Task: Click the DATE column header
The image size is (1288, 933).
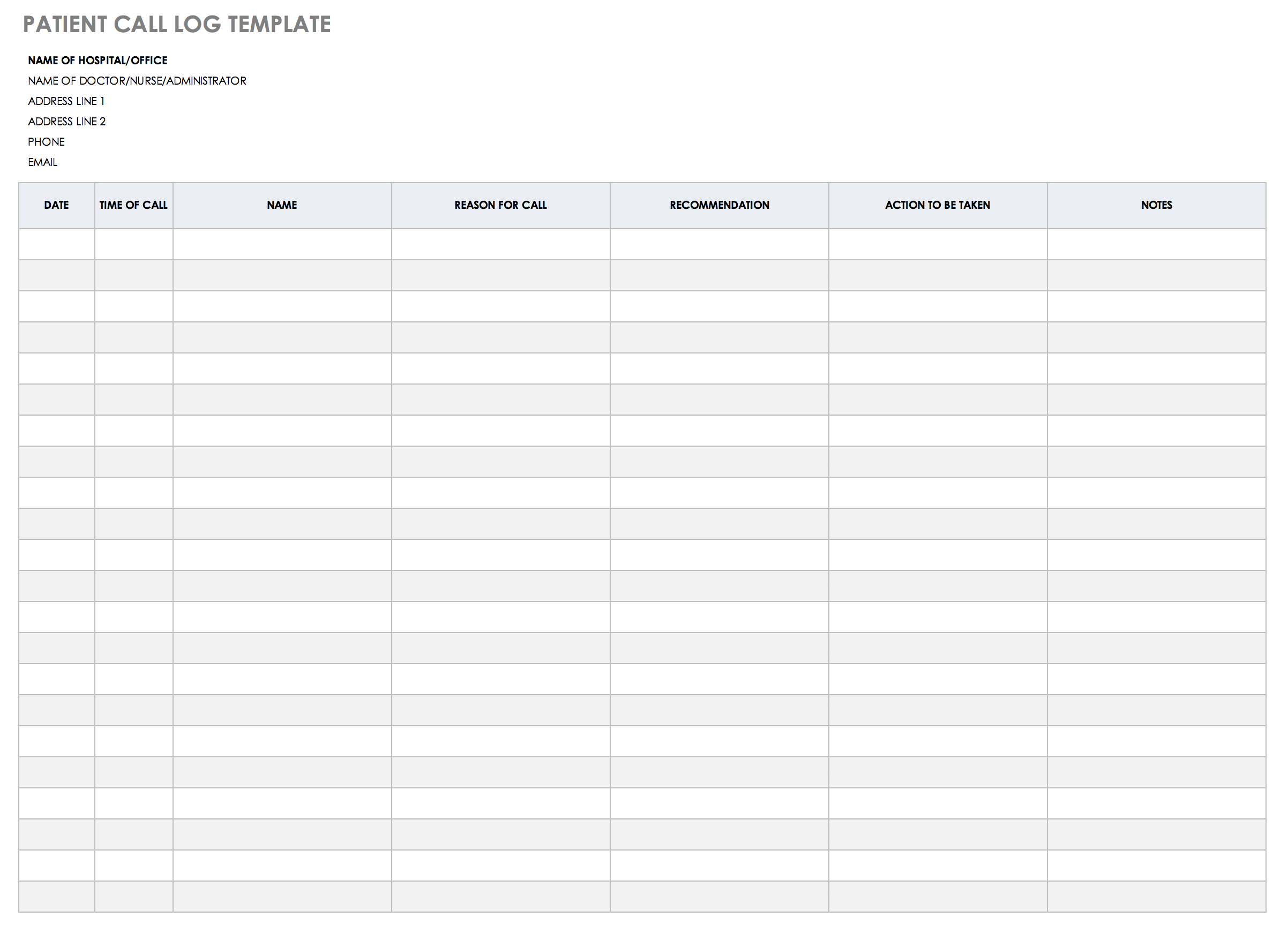Action: point(57,205)
